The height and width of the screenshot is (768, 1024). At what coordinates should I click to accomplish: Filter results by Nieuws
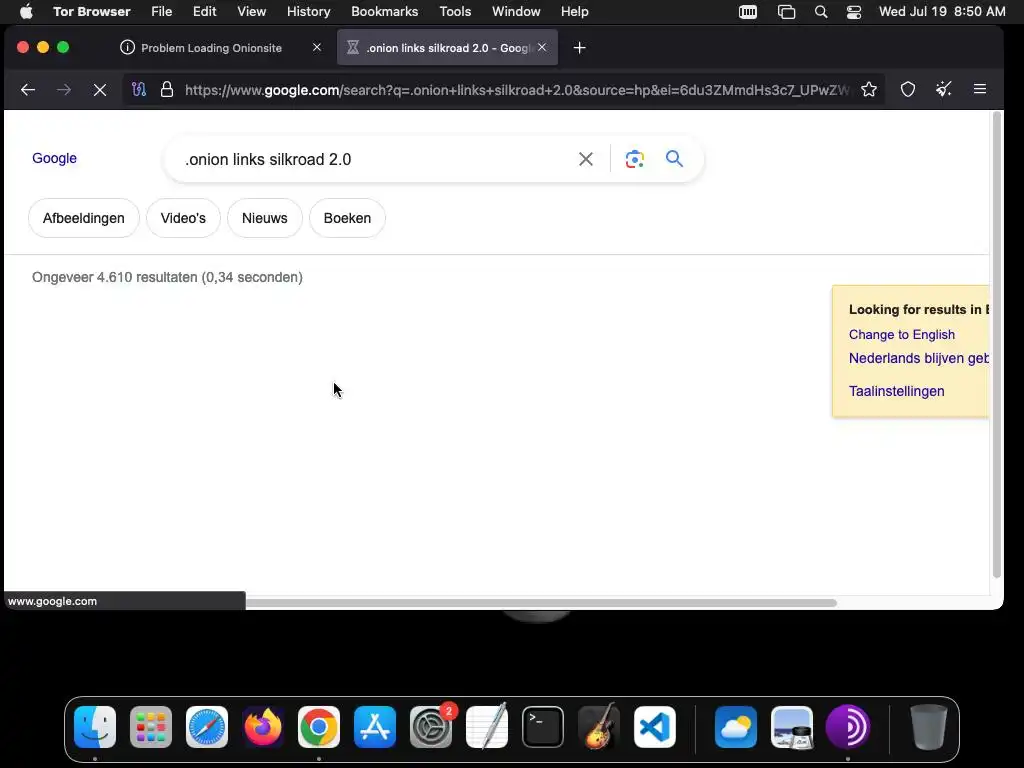264,218
